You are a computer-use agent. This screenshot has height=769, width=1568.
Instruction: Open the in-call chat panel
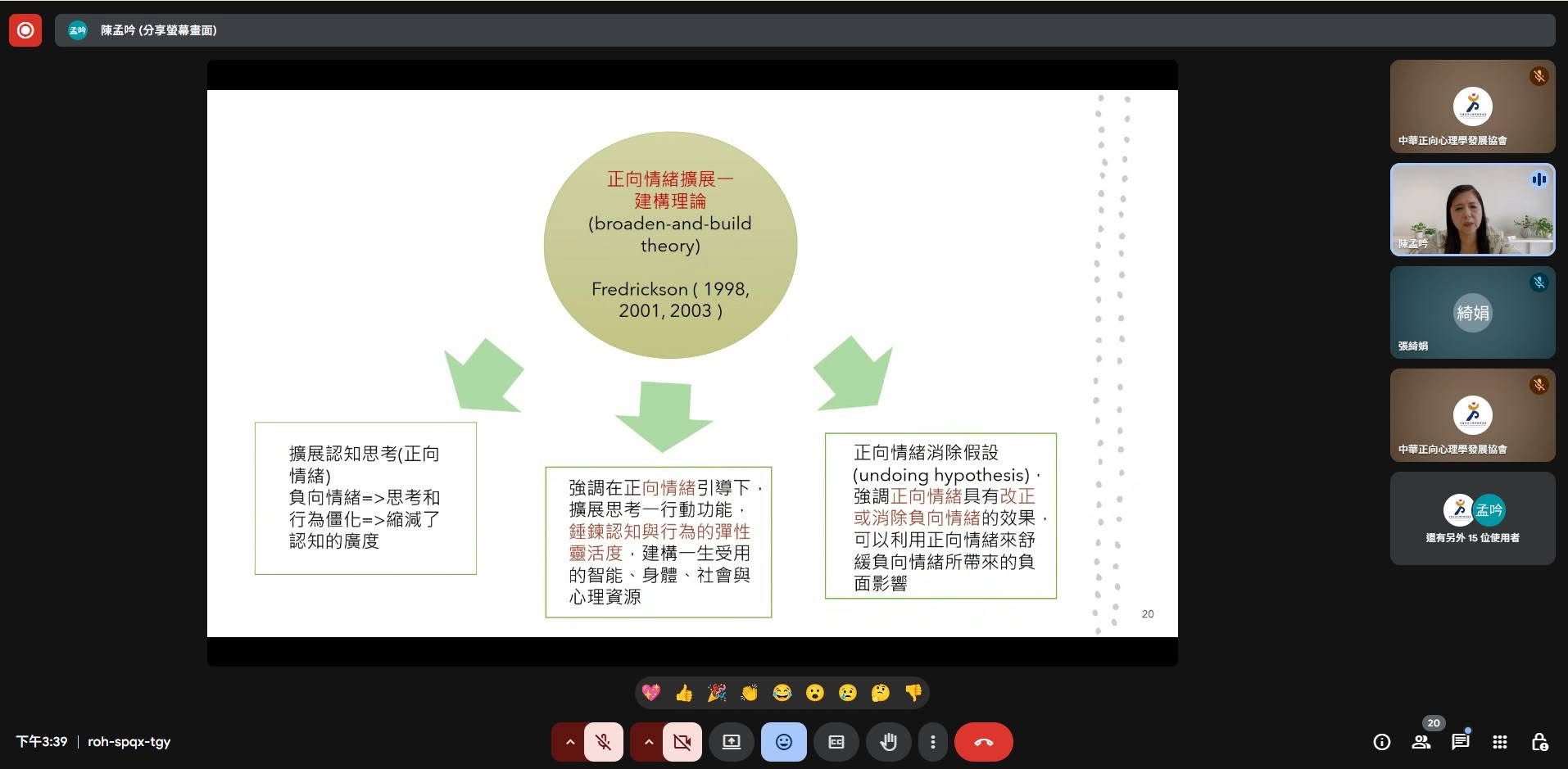tap(1460, 742)
